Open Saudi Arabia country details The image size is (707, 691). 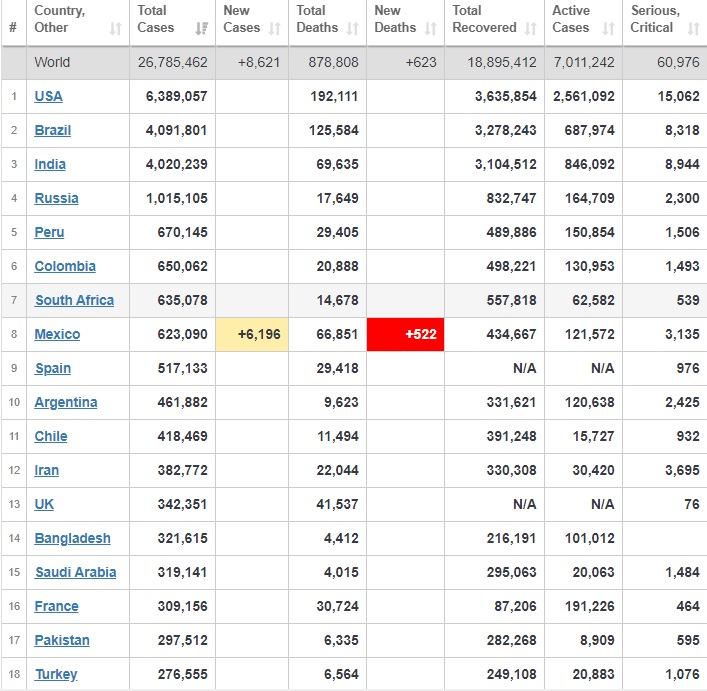click(x=75, y=572)
